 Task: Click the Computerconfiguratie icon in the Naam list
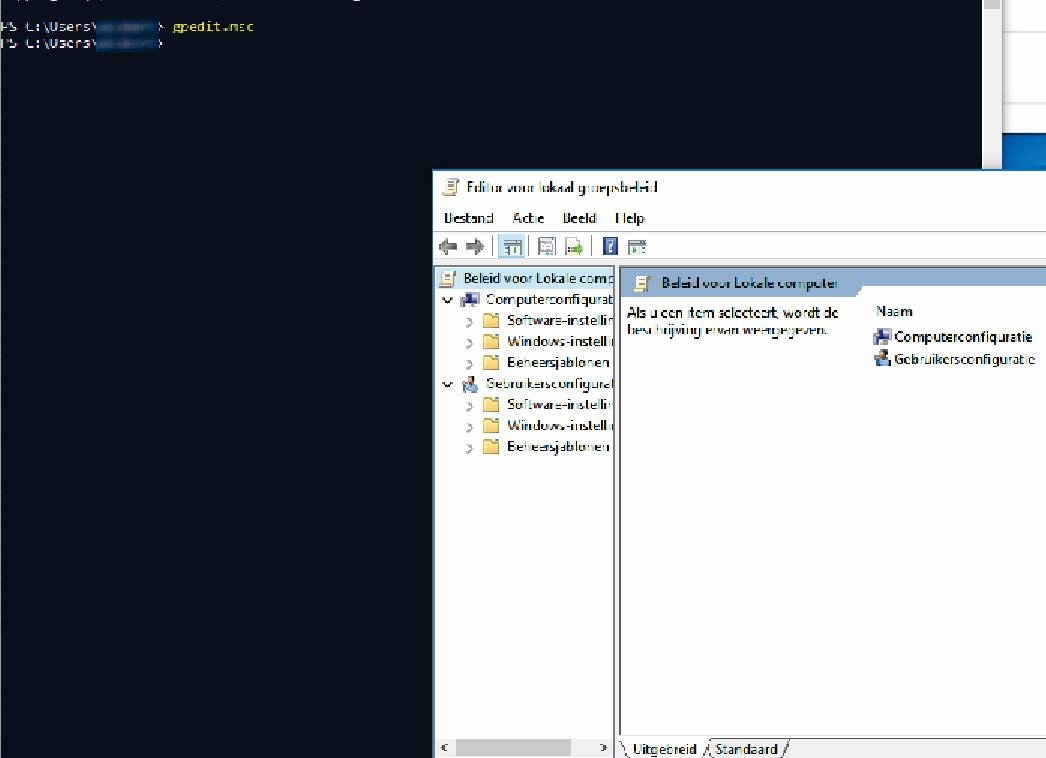pyautogui.click(x=882, y=336)
